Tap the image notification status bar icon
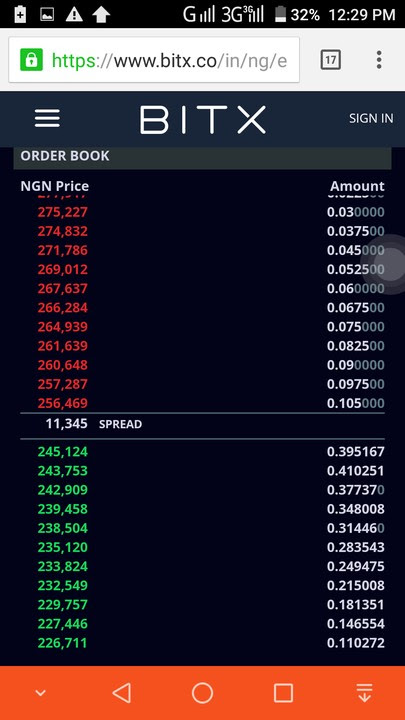 tap(47, 15)
